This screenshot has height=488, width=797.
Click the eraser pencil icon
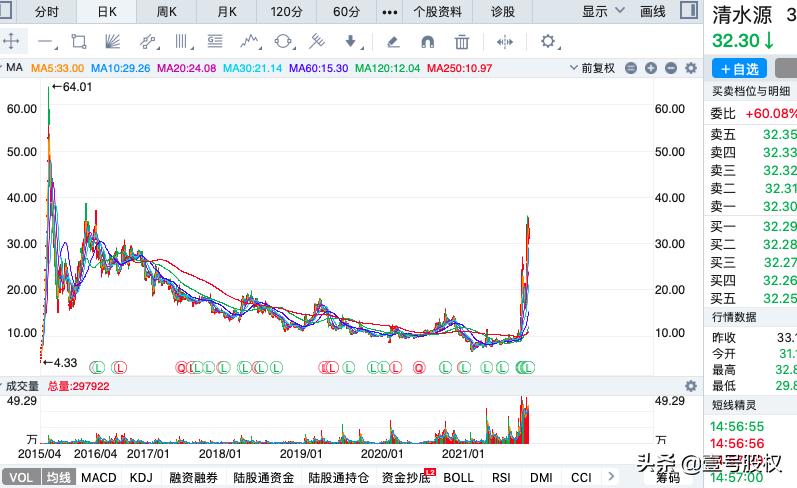[393, 42]
